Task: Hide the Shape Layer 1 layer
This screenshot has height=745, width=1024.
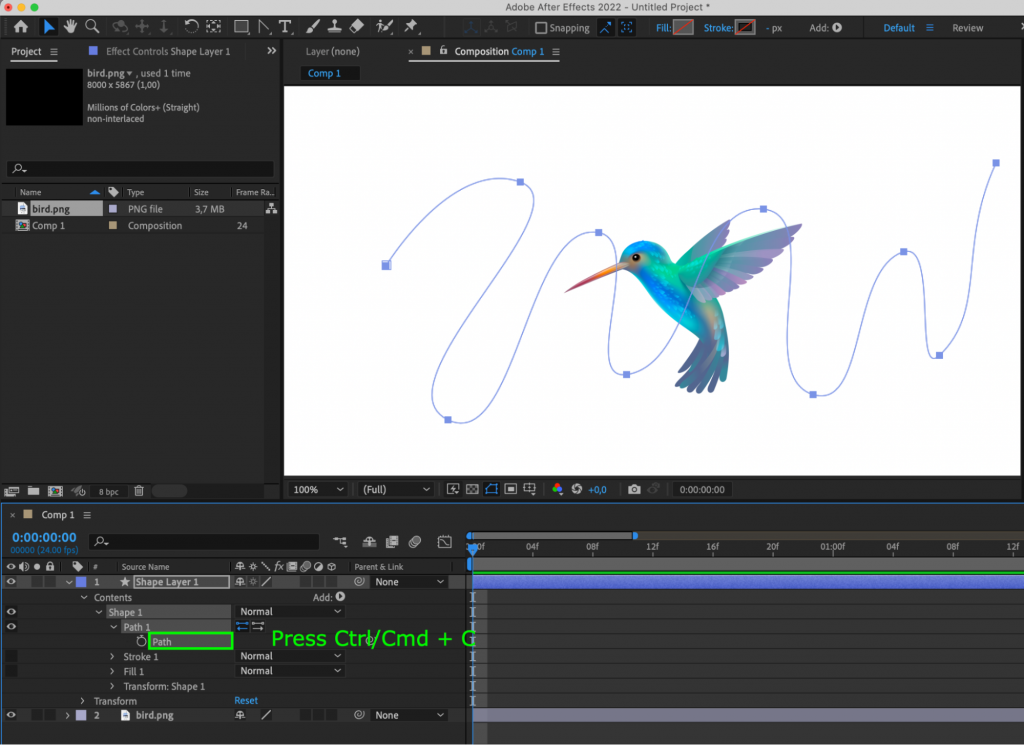Action: click(x=10, y=582)
